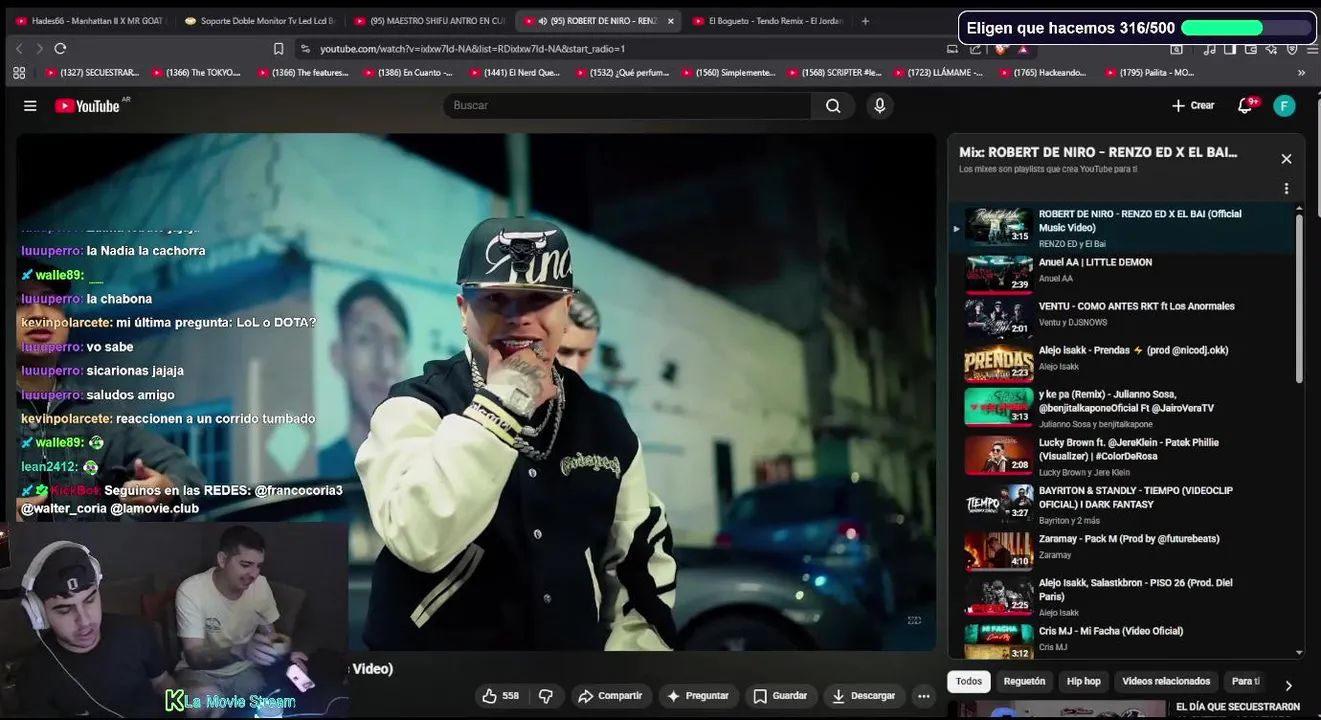Reload the current page
This screenshot has width=1321, height=720.
(x=60, y=48)
